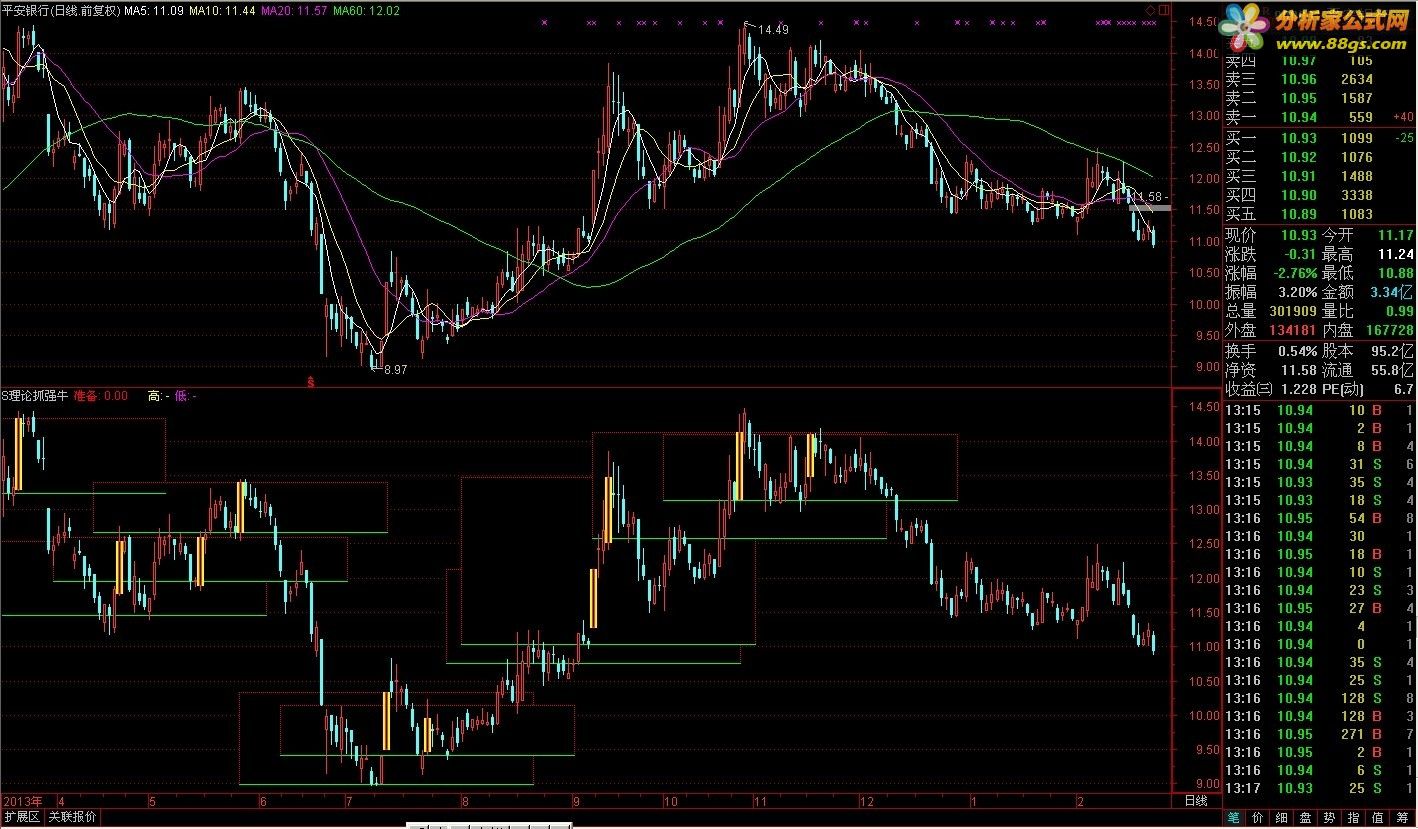This screenshot has width=1418, height=829.
Task: Click the MA20: 11.57 indicator label
Action: [294, 11]
